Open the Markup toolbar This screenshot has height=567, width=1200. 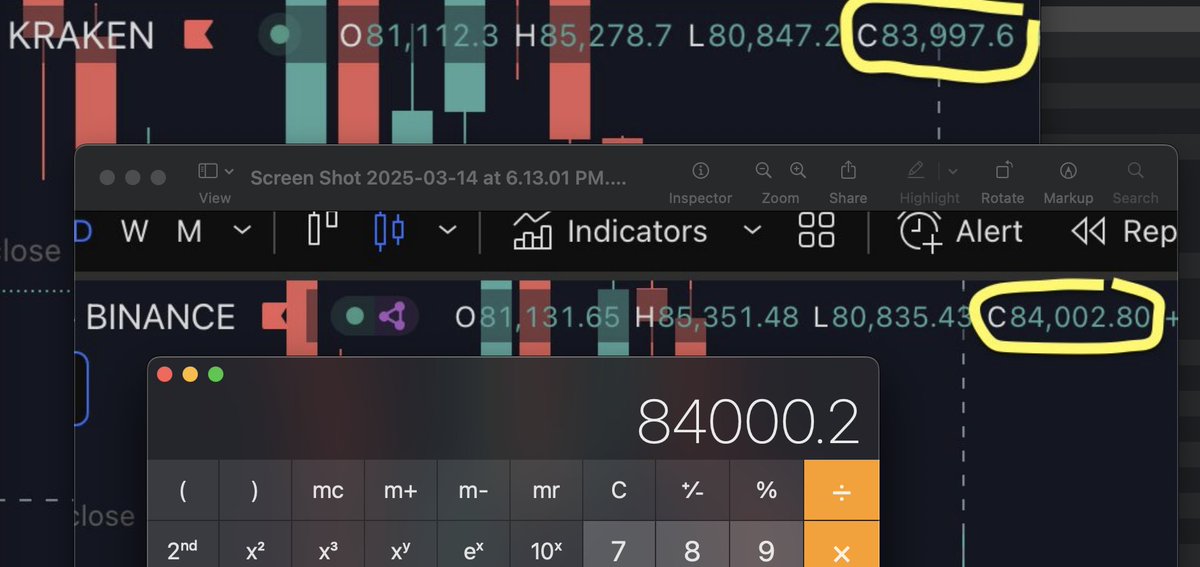pyautogui.click(x=1068, y=170)
